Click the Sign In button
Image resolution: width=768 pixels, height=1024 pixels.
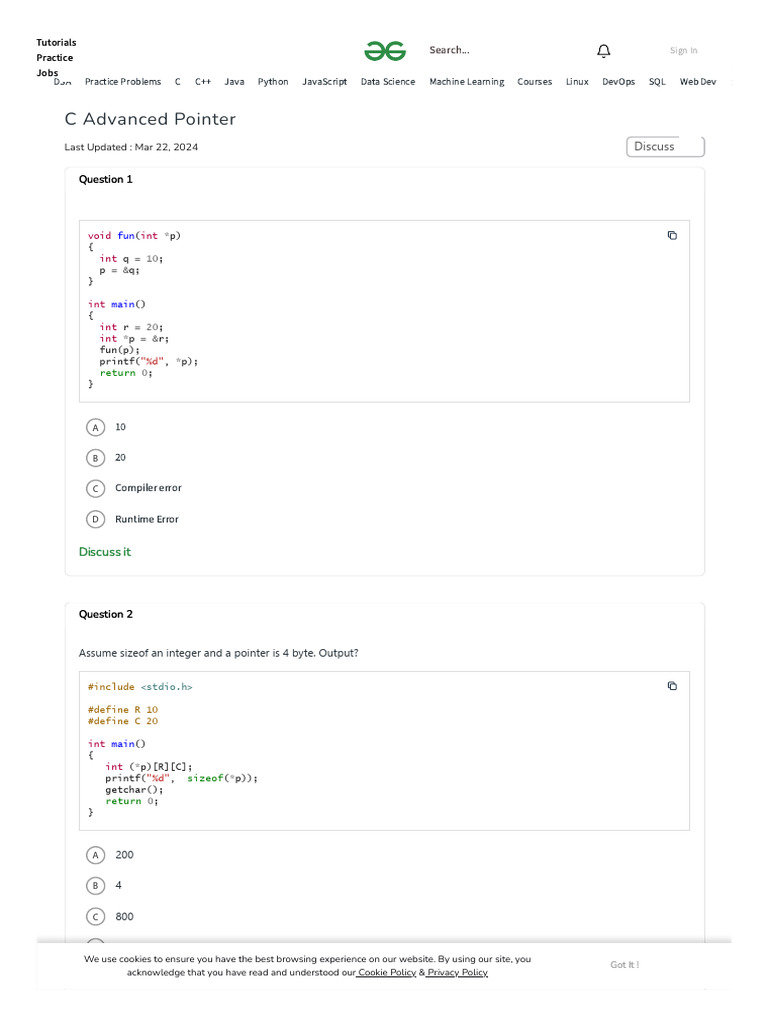[x=684, y=50]
